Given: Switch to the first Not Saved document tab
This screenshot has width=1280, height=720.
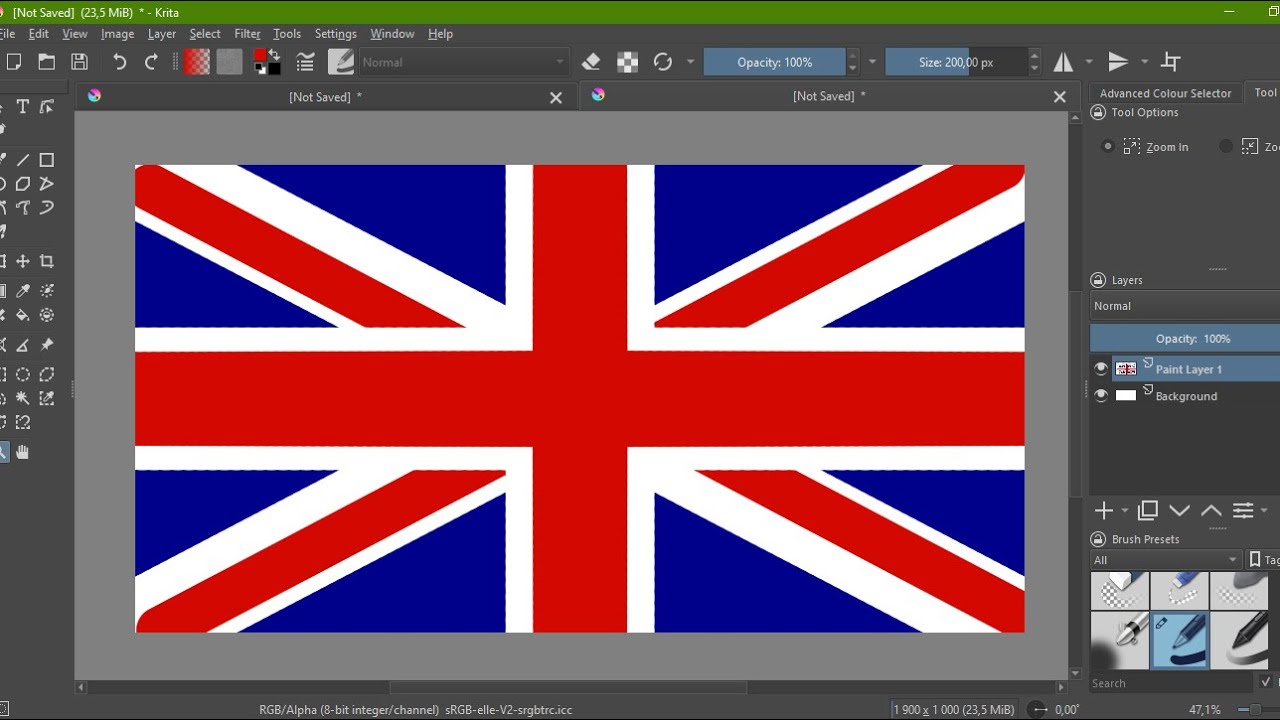Looking at the screenshot, I should click(x=326, y=97).
